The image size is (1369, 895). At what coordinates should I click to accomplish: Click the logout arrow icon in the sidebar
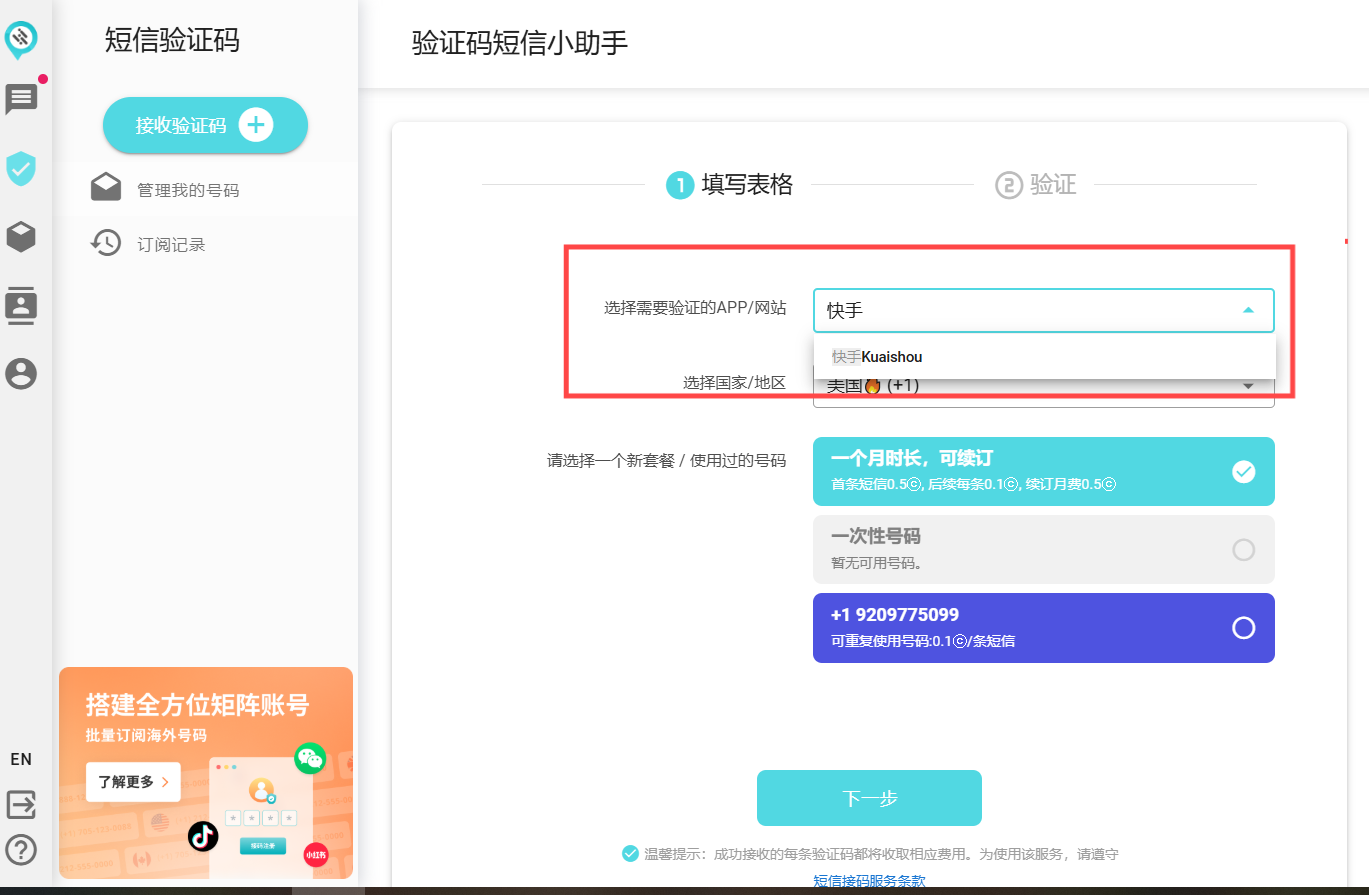(x=21, y=804)
